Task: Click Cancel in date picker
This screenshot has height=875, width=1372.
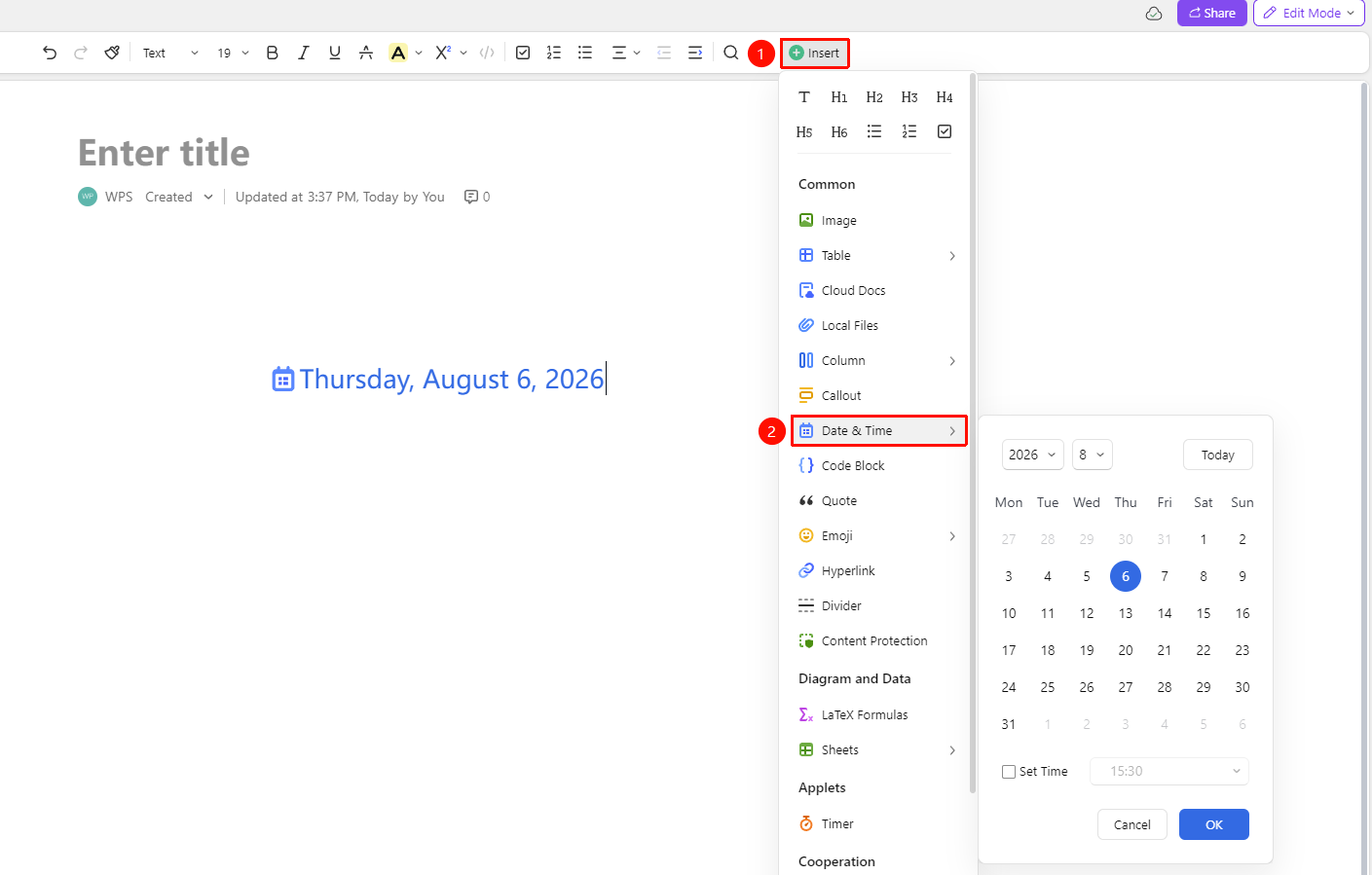Action: (x=1132, y=824)
